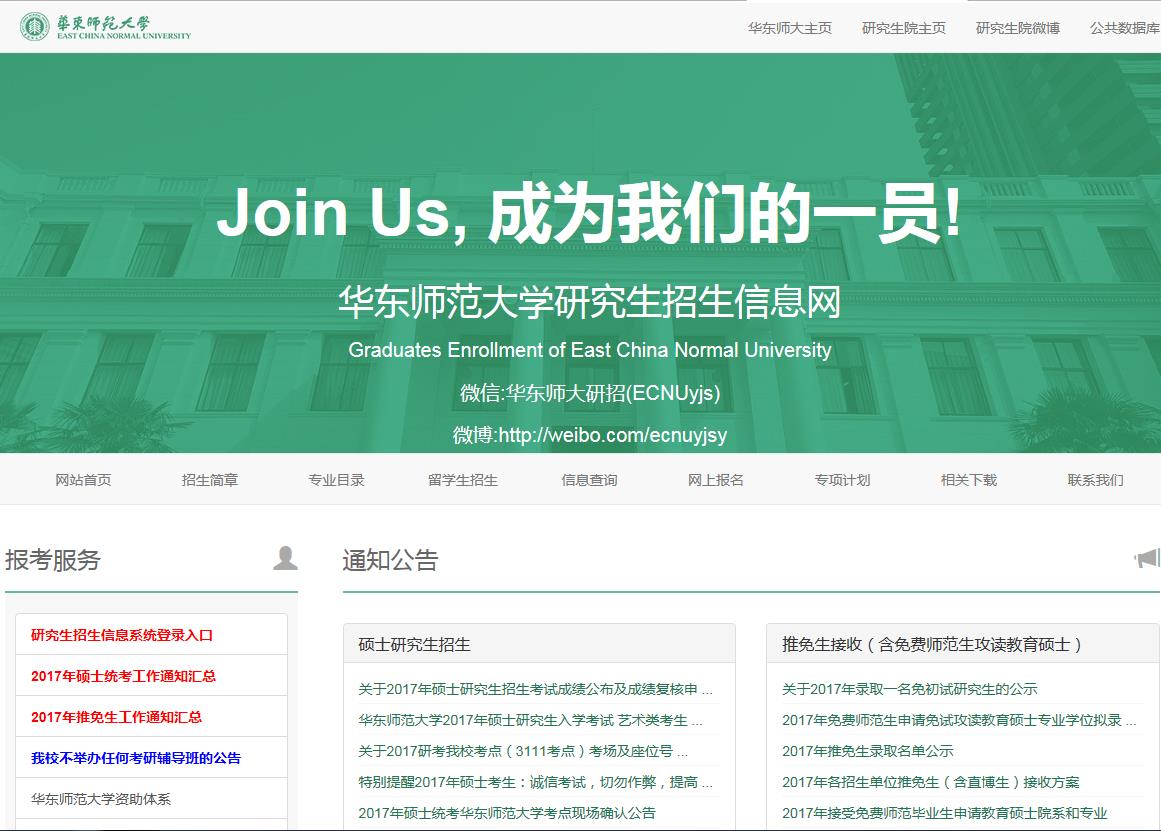The height and width of the screenshot is (831, 1161).
Task: Go to 网站首页 menu item
Action: [x=83, y=480]
